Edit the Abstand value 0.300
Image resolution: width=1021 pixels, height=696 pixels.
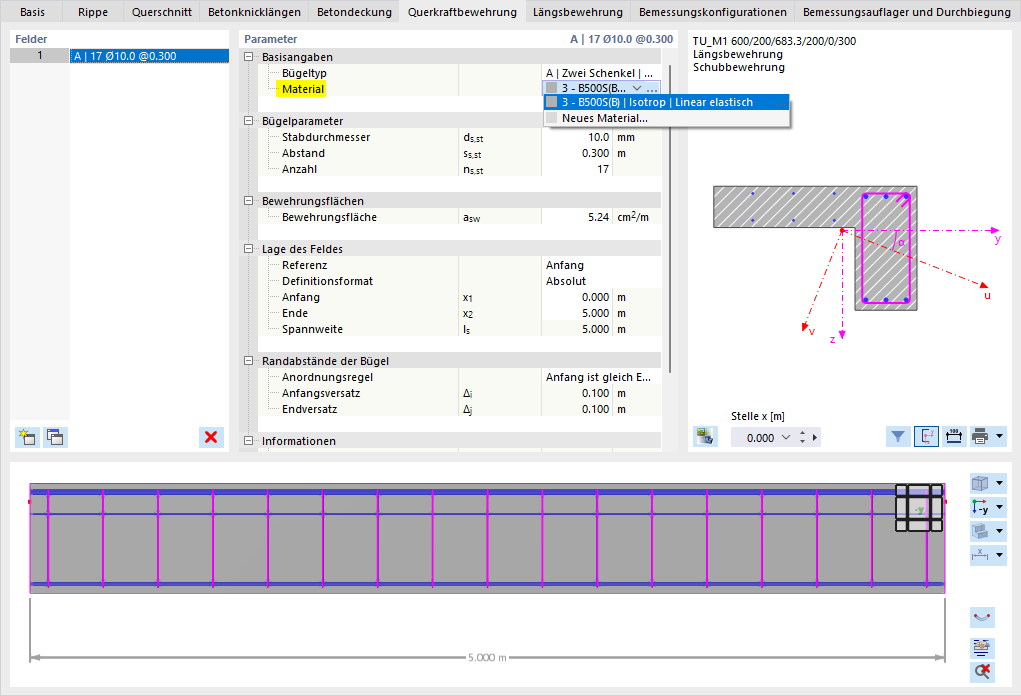pos(578,153)
